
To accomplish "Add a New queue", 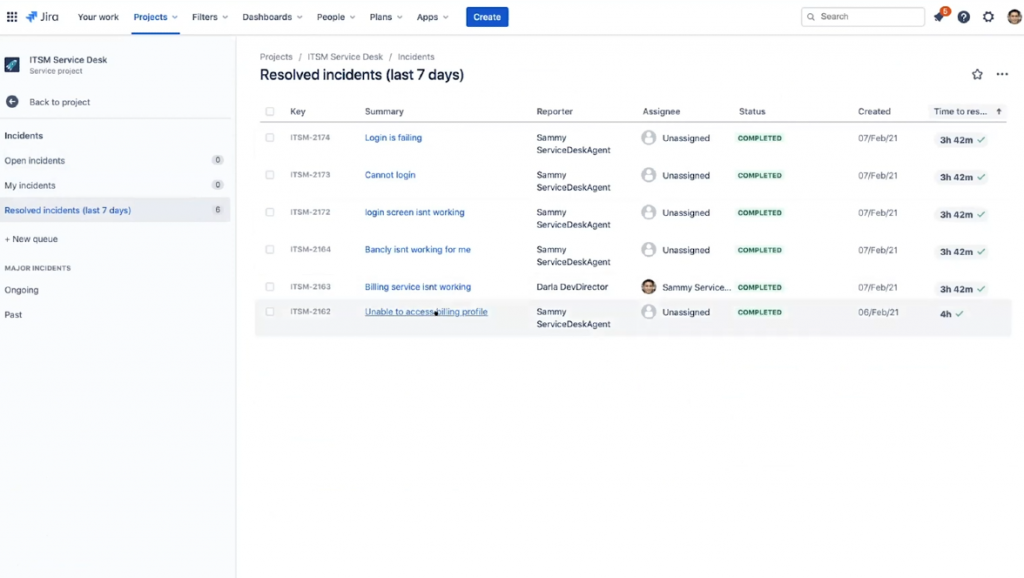I will tap(31, 239).
